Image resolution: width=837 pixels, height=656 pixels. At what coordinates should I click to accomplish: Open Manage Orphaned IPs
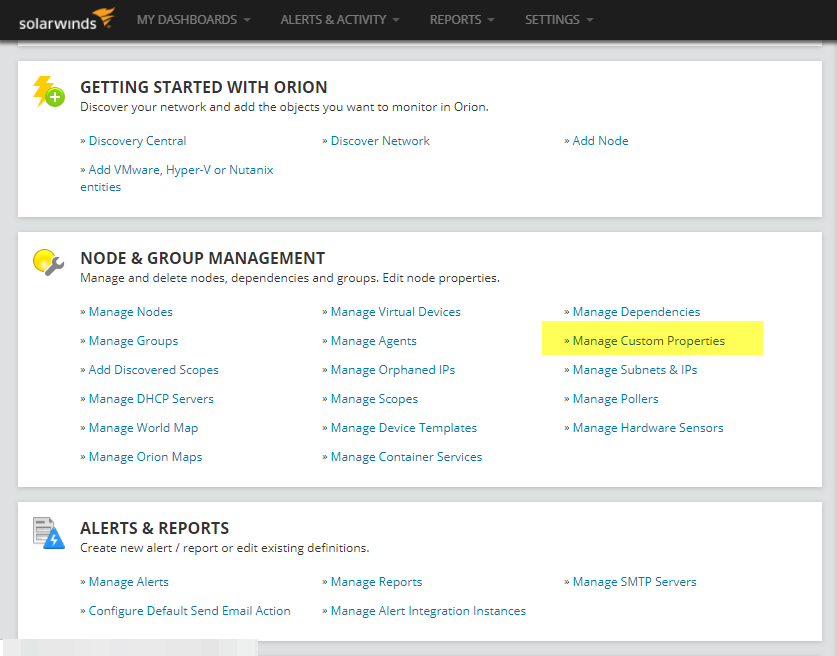[393, 370]
